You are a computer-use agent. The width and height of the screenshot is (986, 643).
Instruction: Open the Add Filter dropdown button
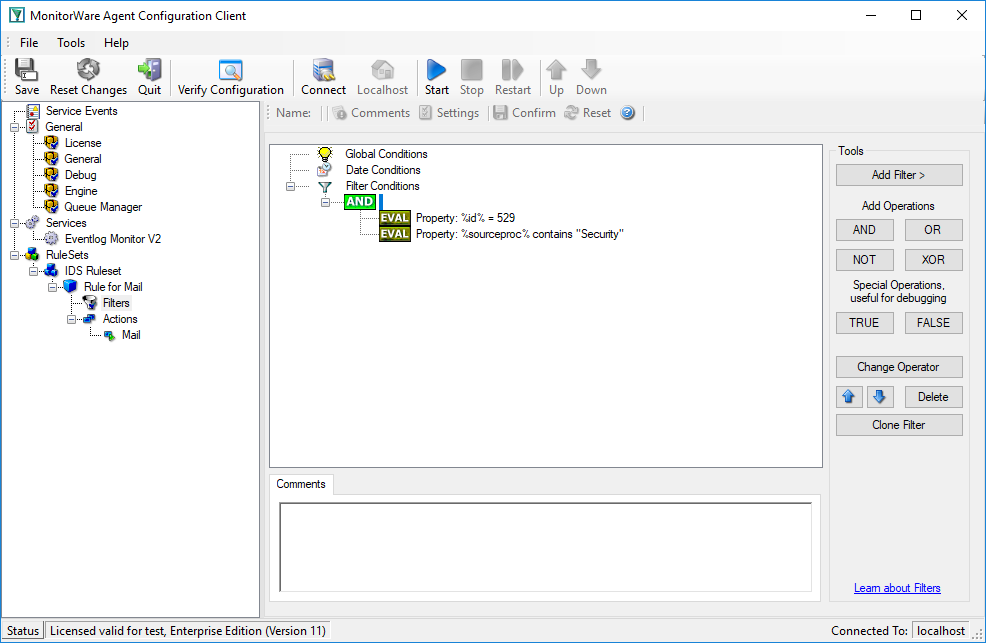(899, 175)
